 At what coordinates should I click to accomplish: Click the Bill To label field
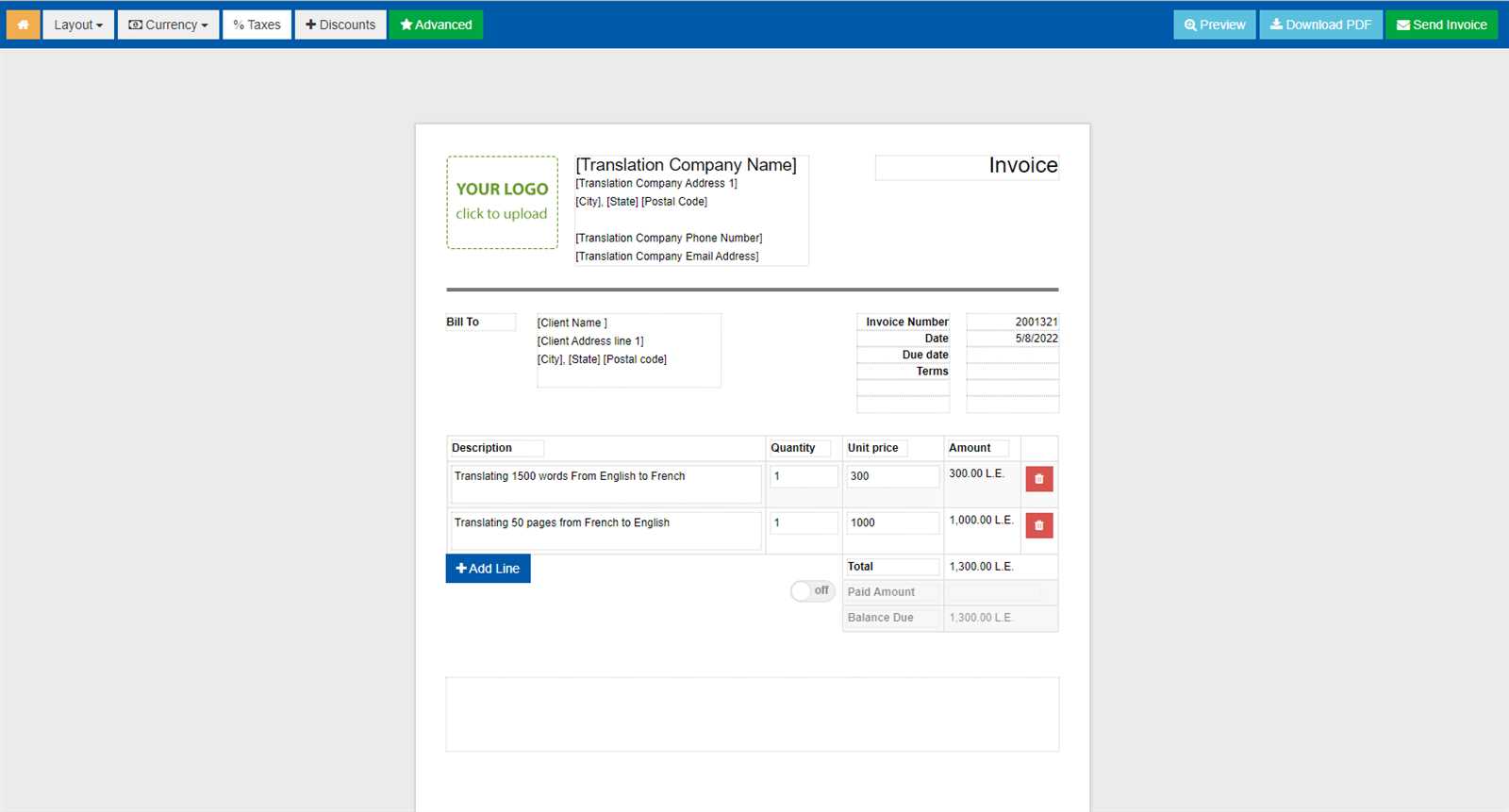tap(481, 322)
